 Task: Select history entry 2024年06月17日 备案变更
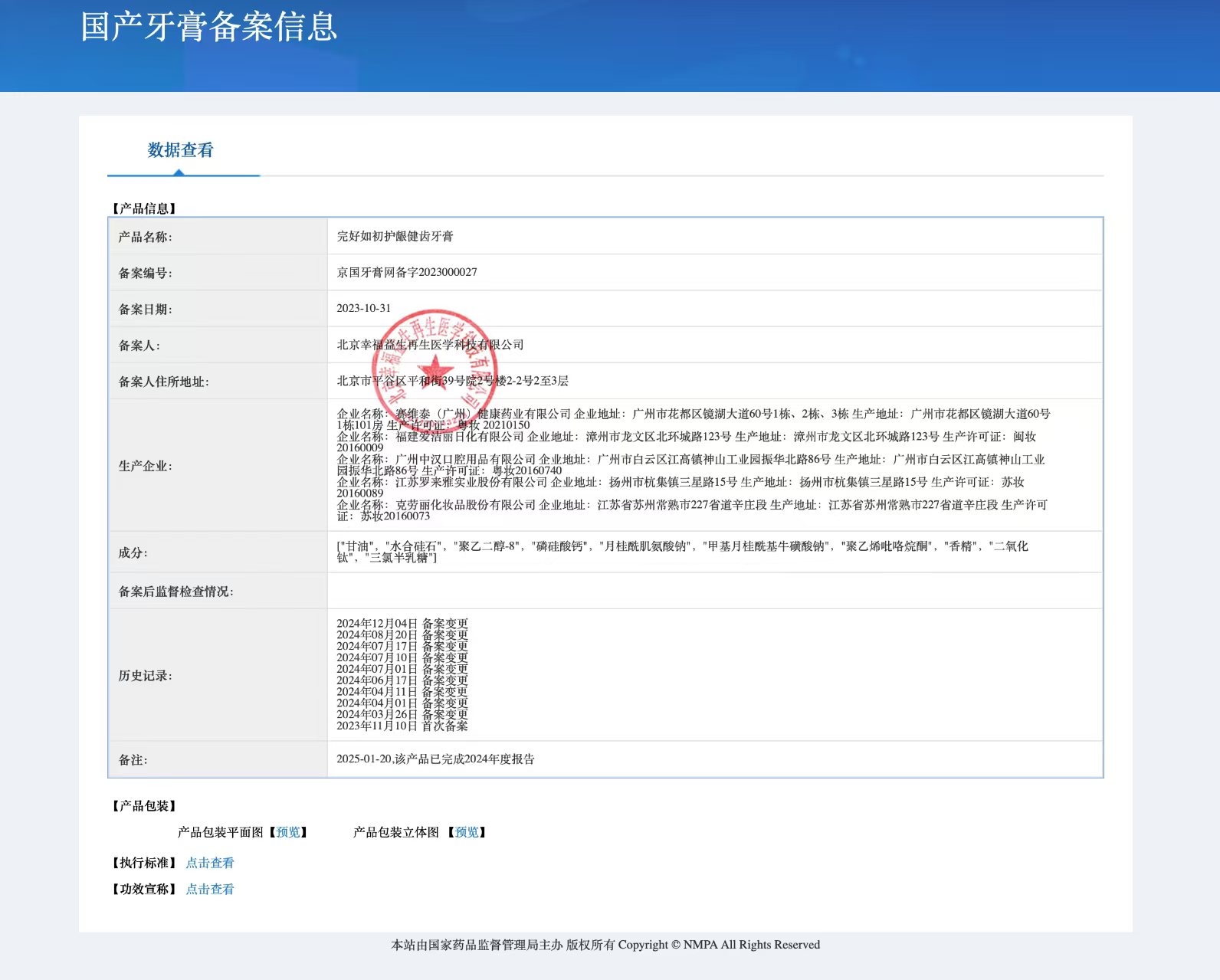click(x=402, y=680)
